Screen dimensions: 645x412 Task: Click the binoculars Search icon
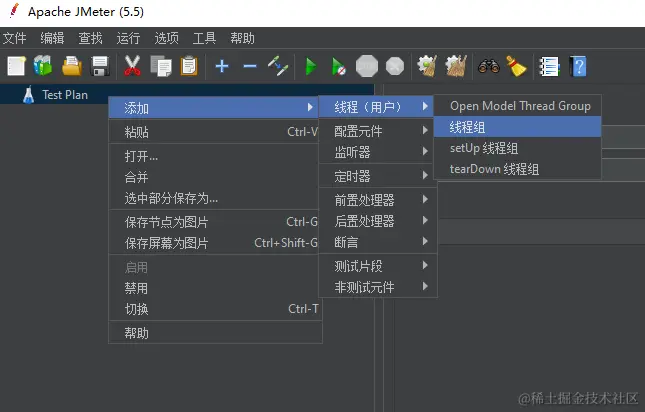(489, 66)
